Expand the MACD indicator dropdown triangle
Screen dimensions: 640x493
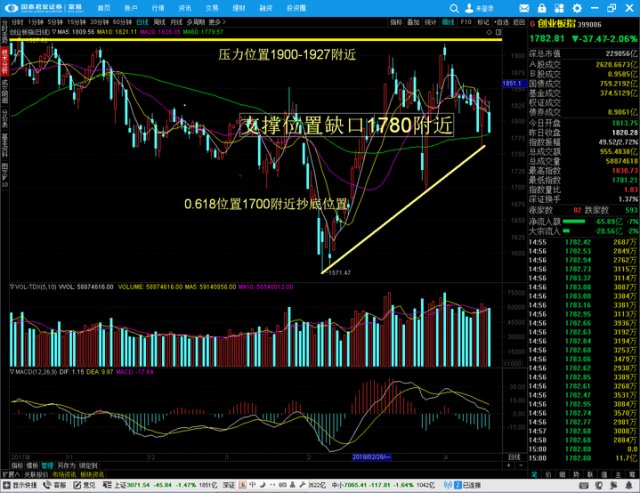pyautogui.click(x=11, y=372)
